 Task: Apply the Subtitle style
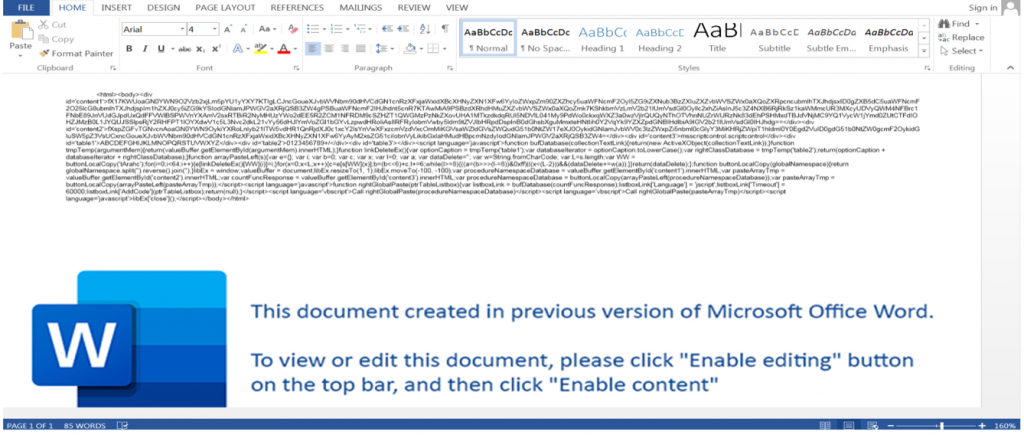click(x=774, y=38)
